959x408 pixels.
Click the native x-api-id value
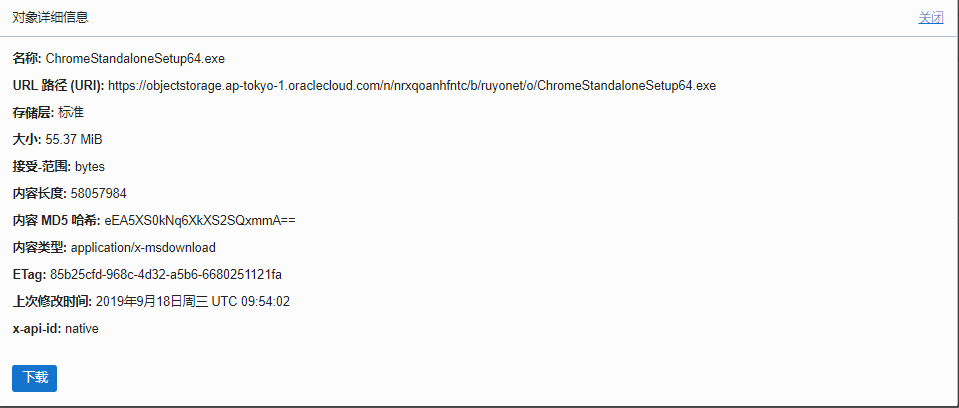pos(82,328)
